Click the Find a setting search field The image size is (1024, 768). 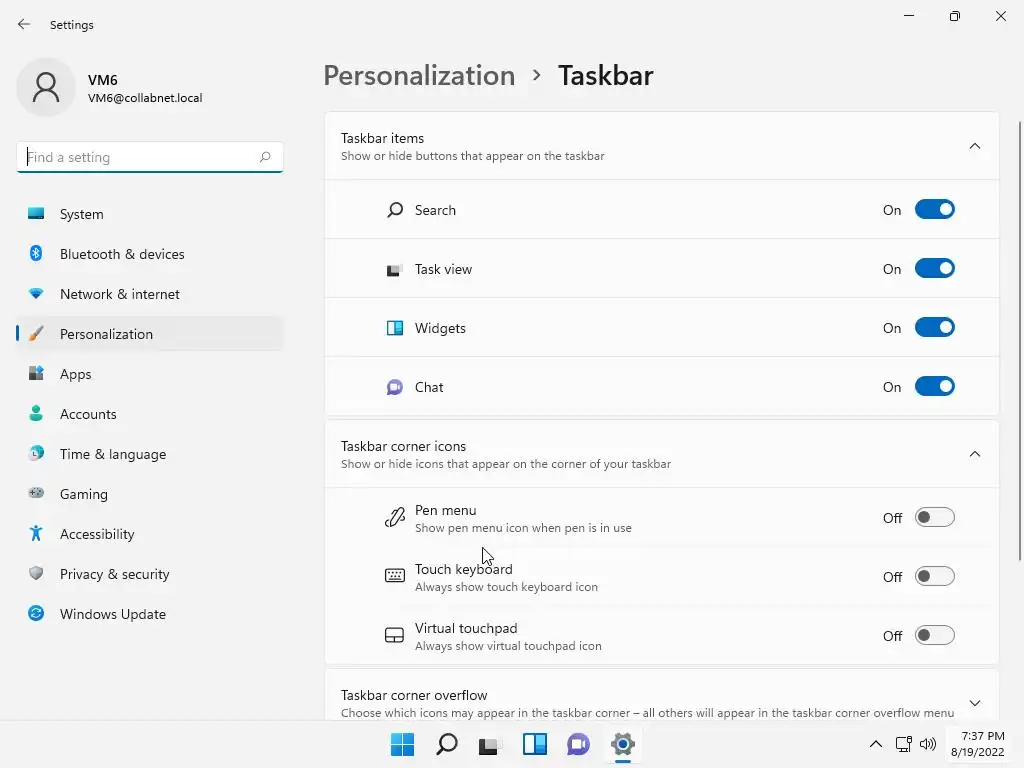tap(150, 157)
